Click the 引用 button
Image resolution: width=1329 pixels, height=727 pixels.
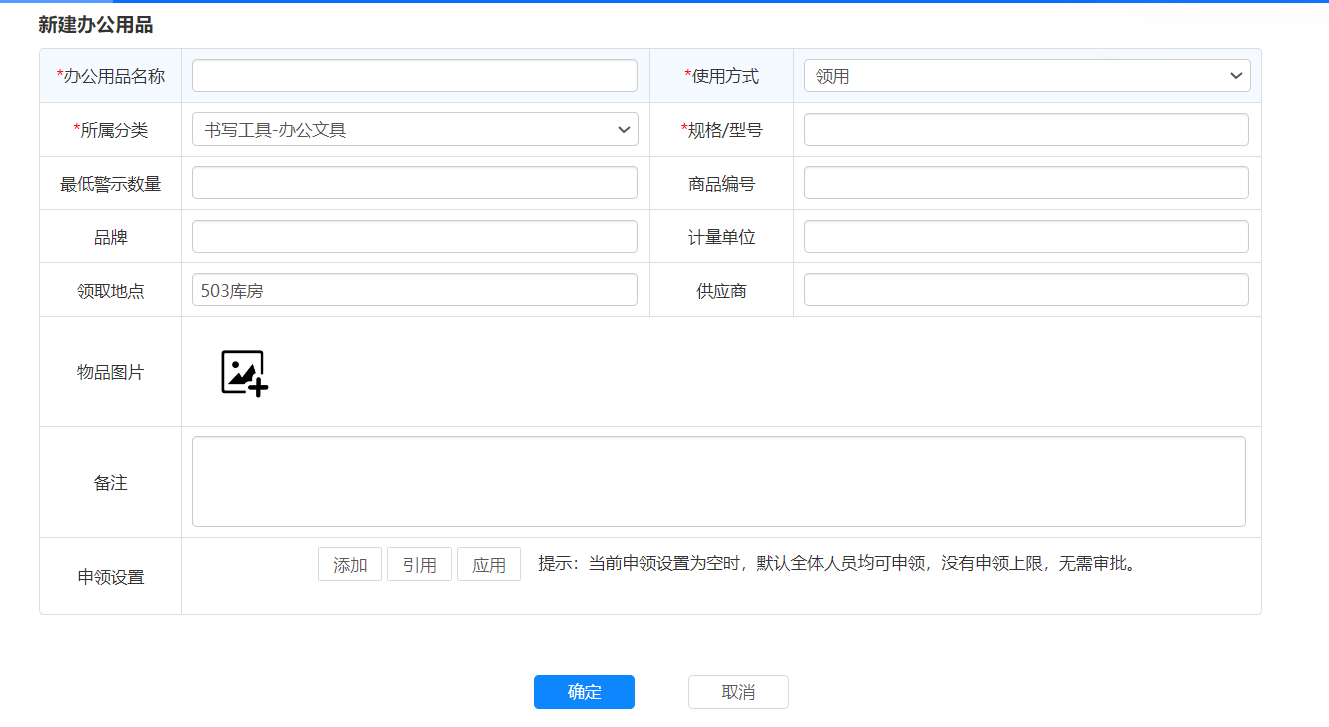(419, 565)
